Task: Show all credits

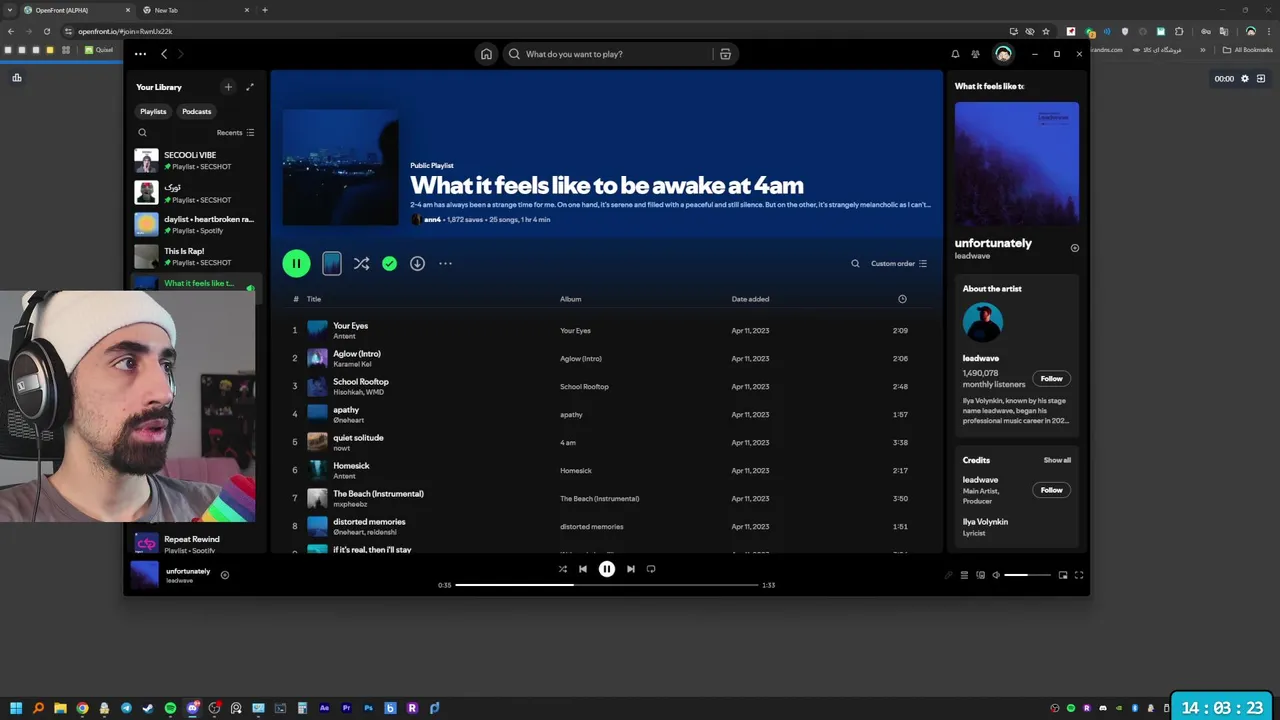Action: point(1057,460)
